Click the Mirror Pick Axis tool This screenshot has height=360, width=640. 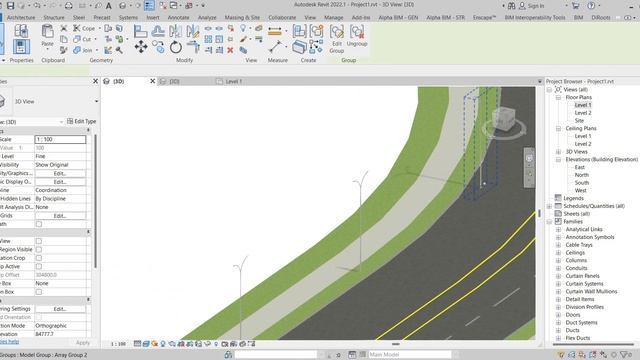(x=176, y=31)
